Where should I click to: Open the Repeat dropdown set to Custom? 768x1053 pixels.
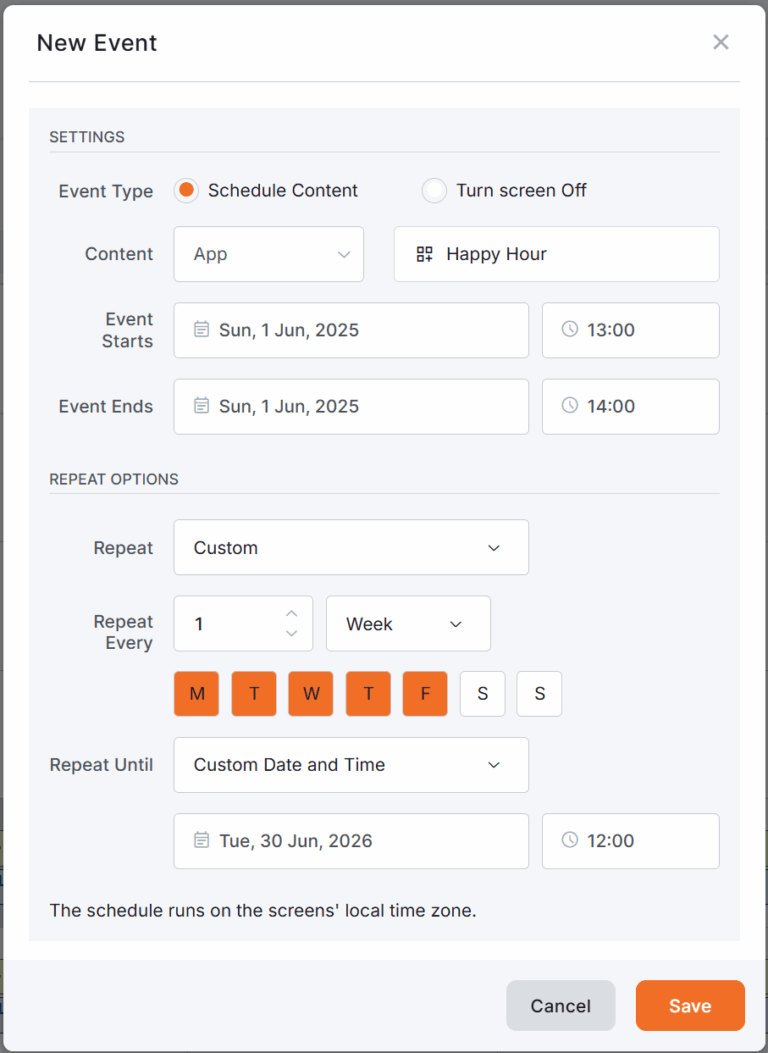(x=351, y=547)
